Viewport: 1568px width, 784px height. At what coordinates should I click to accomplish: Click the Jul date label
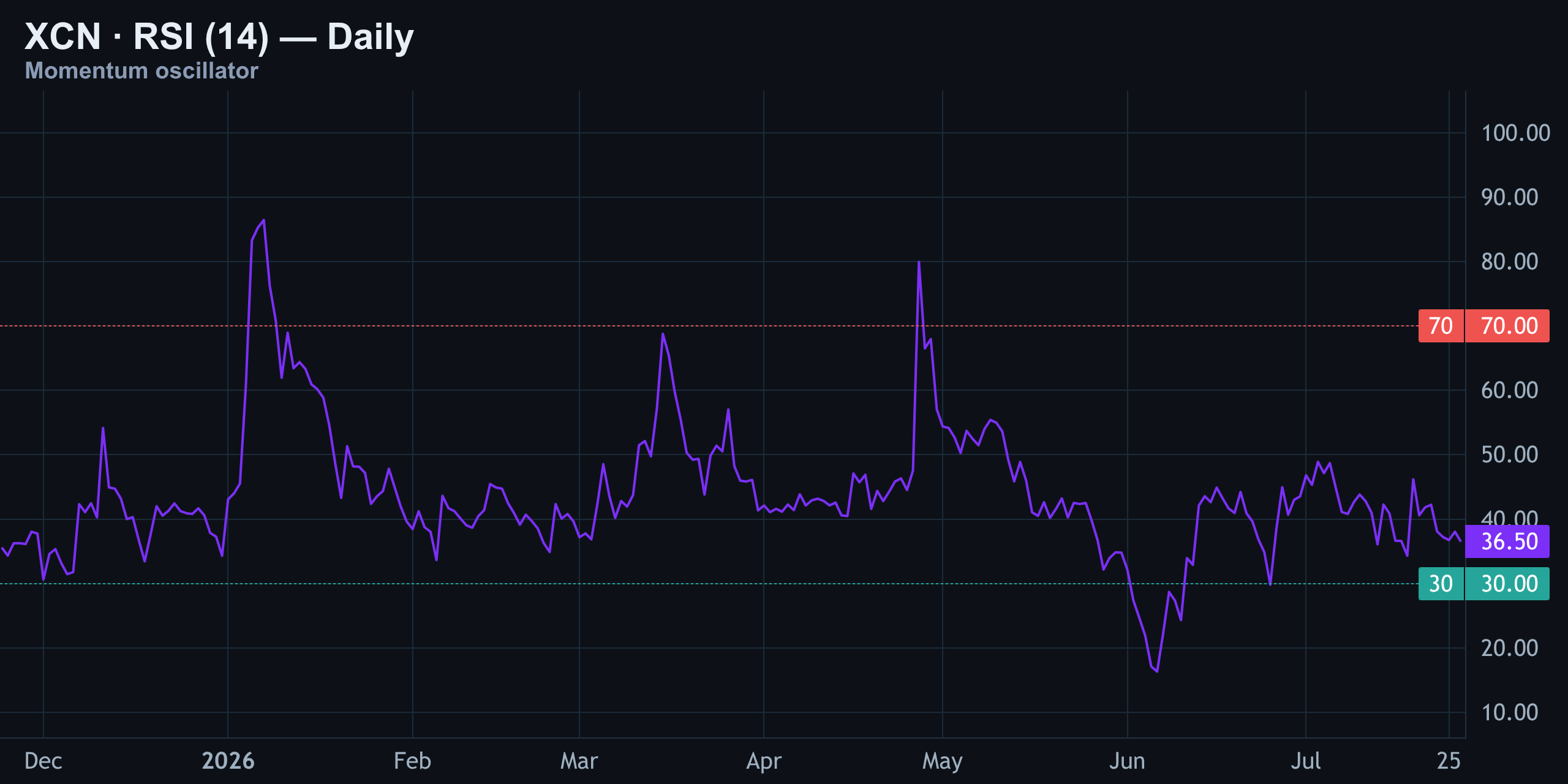1305,761
